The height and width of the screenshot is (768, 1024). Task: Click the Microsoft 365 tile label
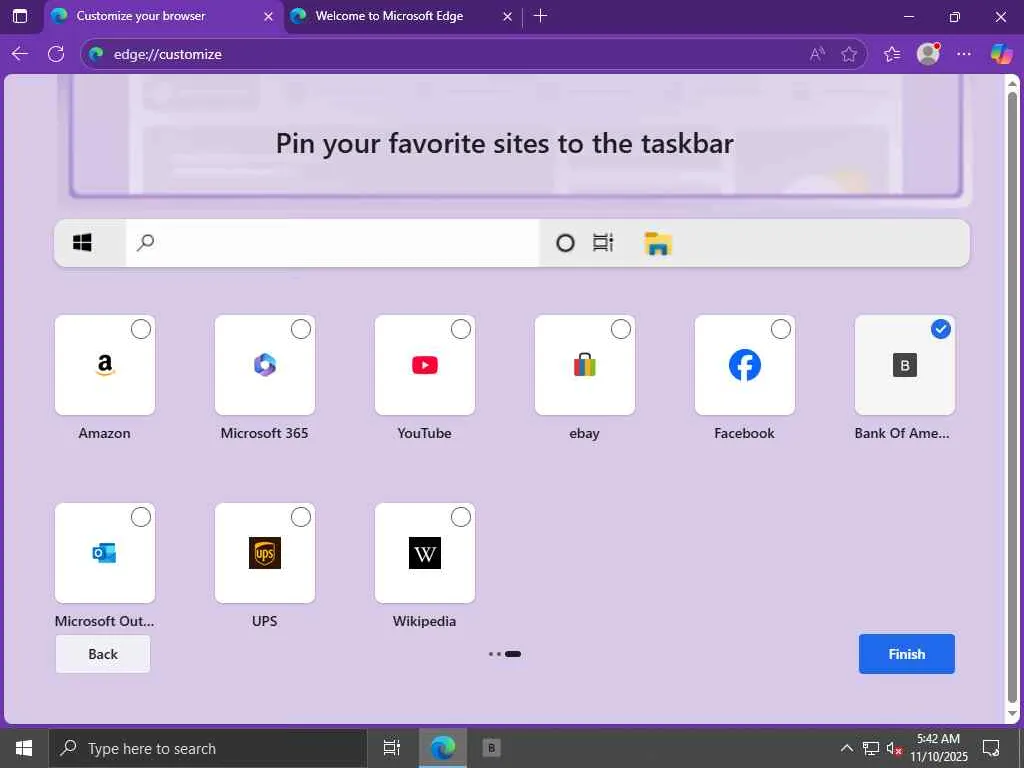click(x=264, y=433)
